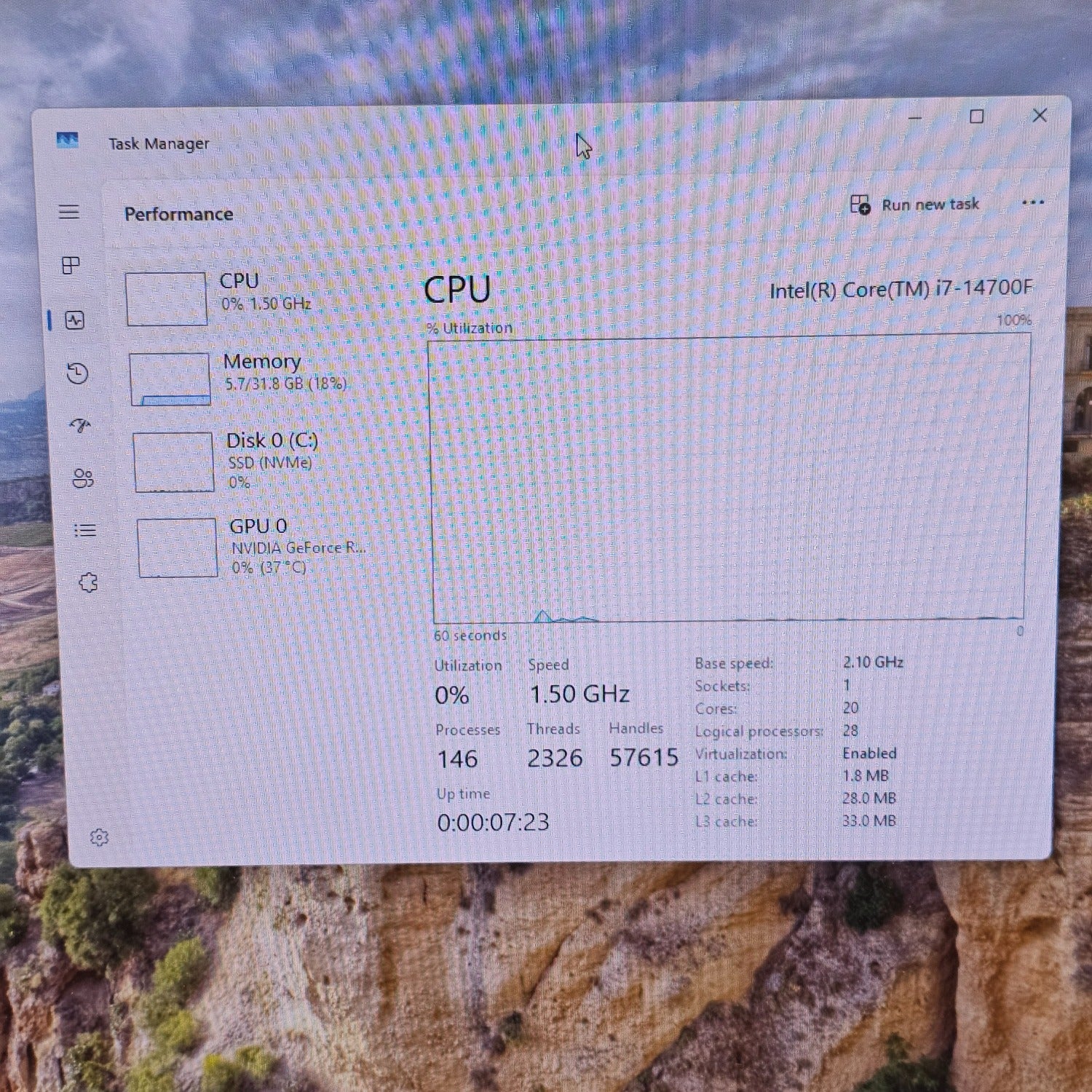
Task: Click the 1.50 GHz speed value
Action: click(x=579, y=694)
